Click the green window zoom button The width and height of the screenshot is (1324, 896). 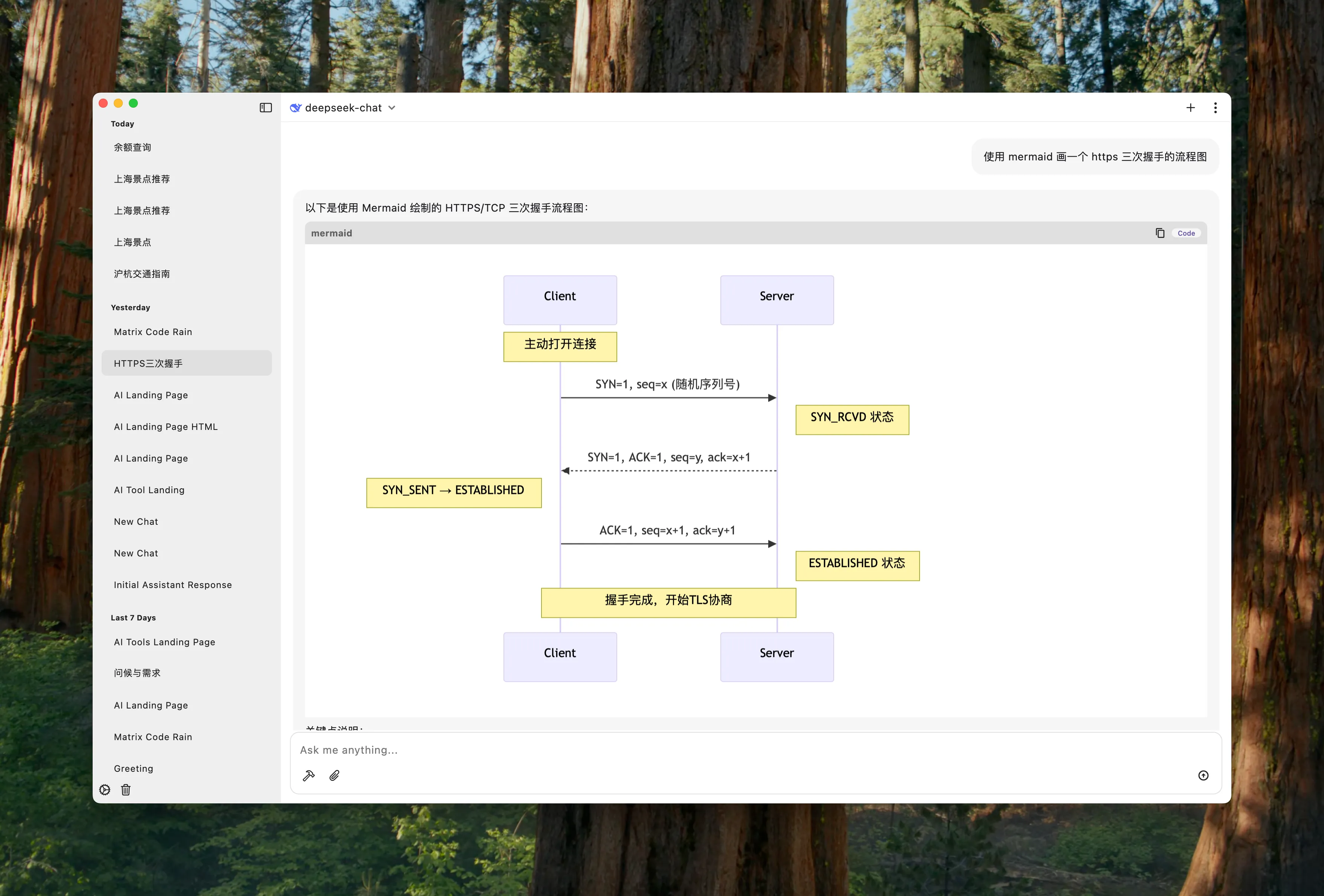pyautogui.click(x=133, y=103)
